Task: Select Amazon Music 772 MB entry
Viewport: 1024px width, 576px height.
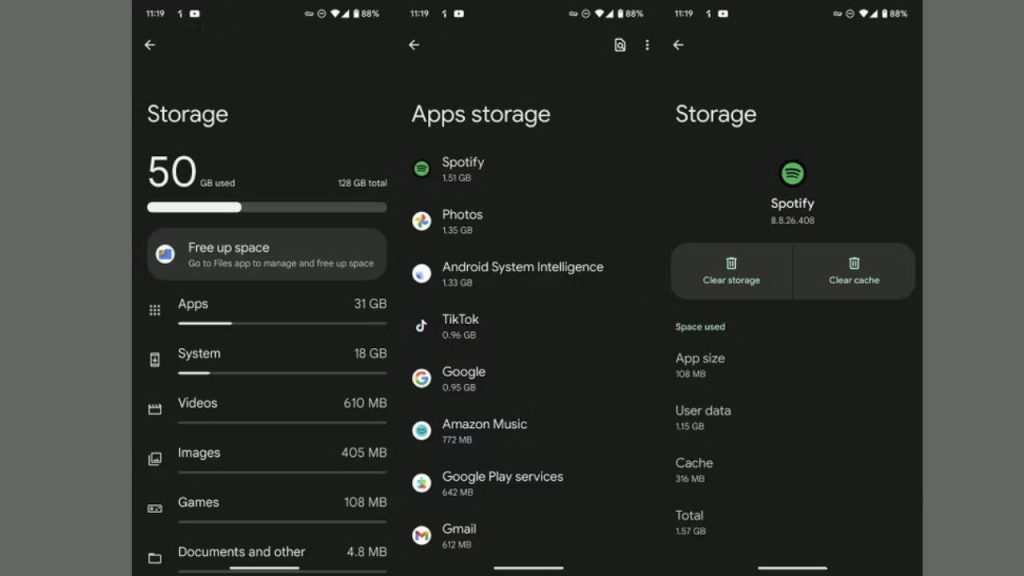Action: click(x=528, y=430)
